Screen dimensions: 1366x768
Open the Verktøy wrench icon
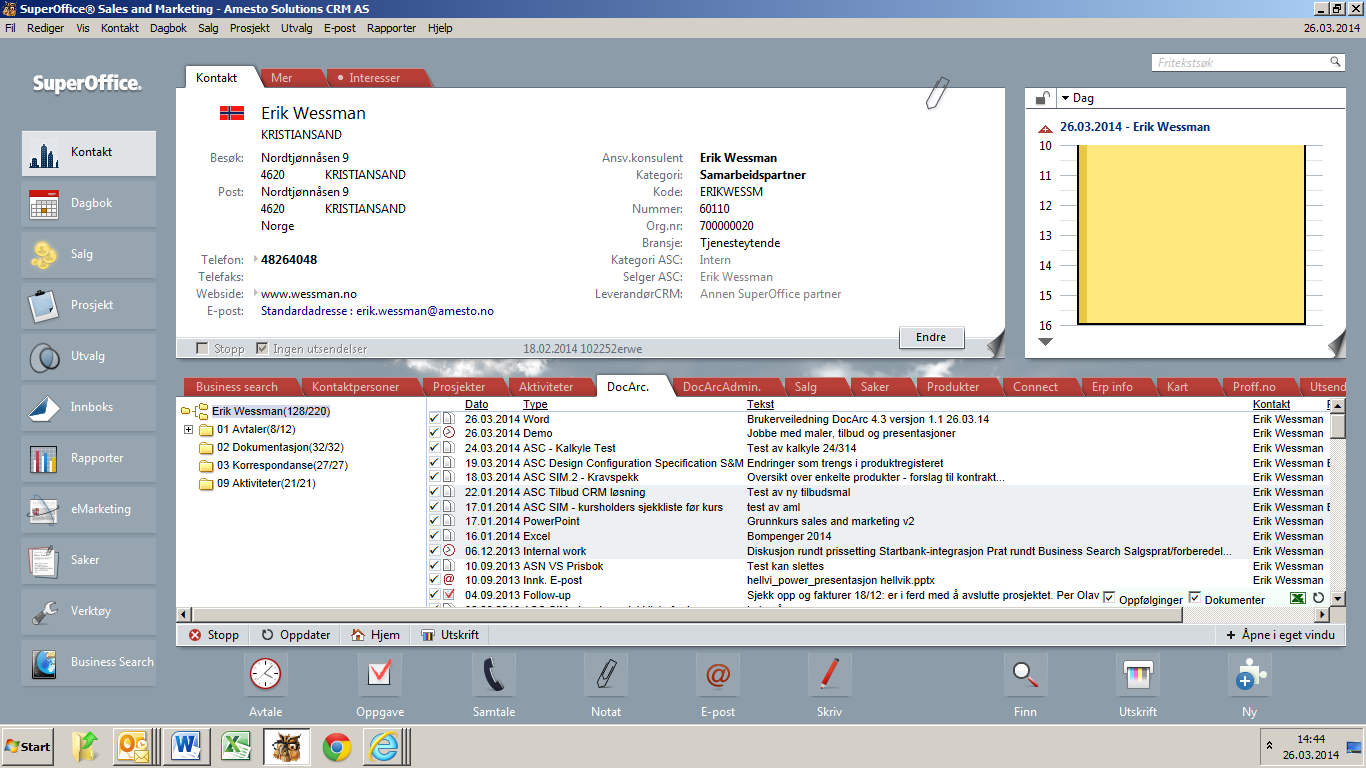coord(44,612)
